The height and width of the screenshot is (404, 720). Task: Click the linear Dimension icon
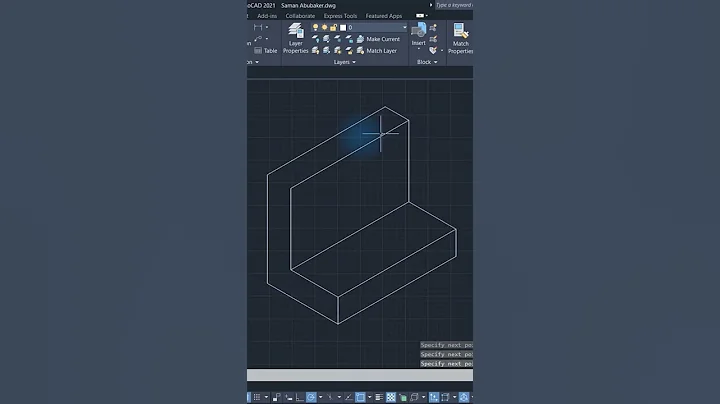coord(258,27)
